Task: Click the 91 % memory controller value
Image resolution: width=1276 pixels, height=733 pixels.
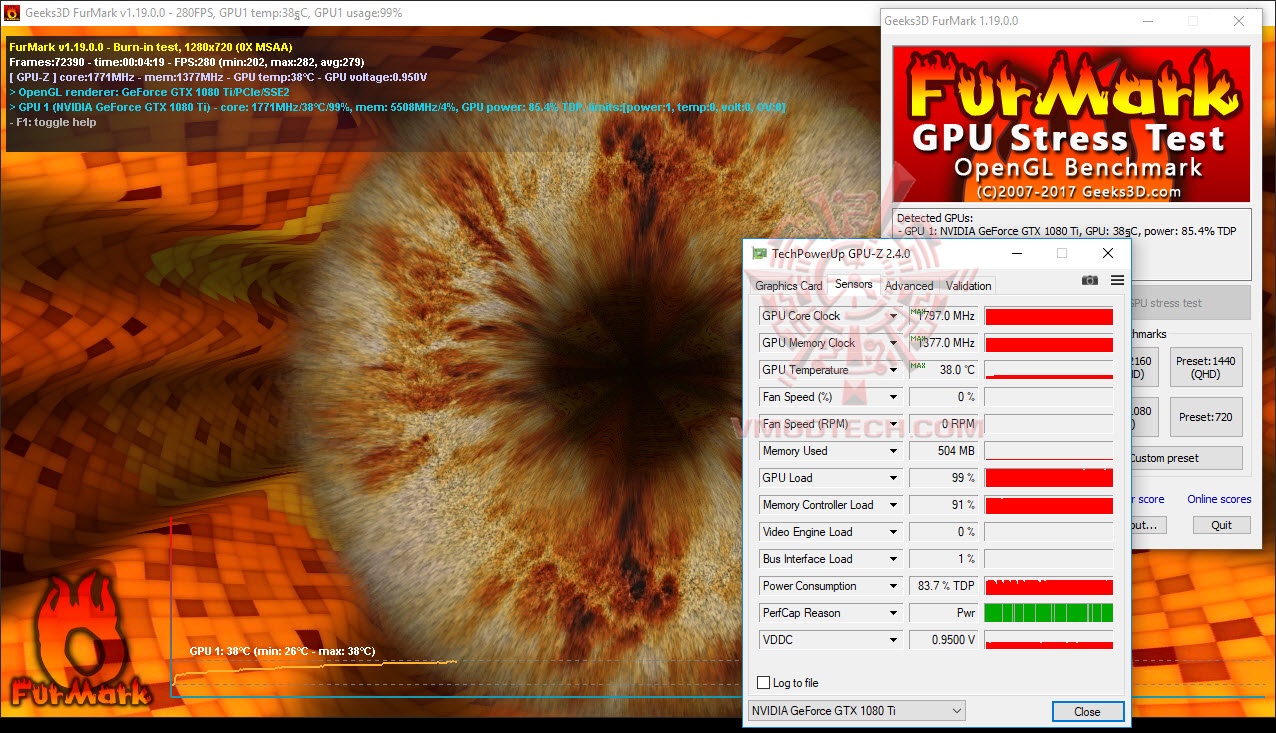Action: tap(943, 505)
